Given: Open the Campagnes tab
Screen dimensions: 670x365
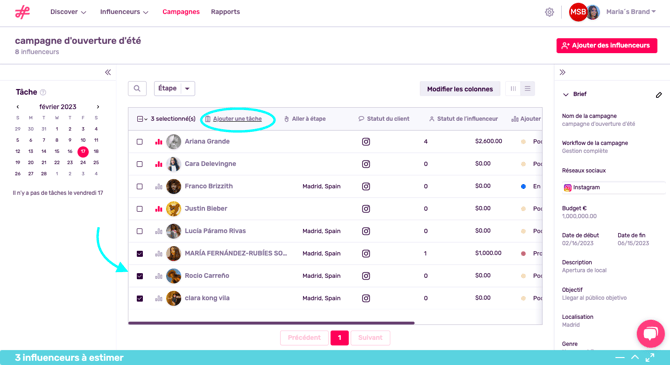Looking at the screenshot, I should click(x=181, y=12).
